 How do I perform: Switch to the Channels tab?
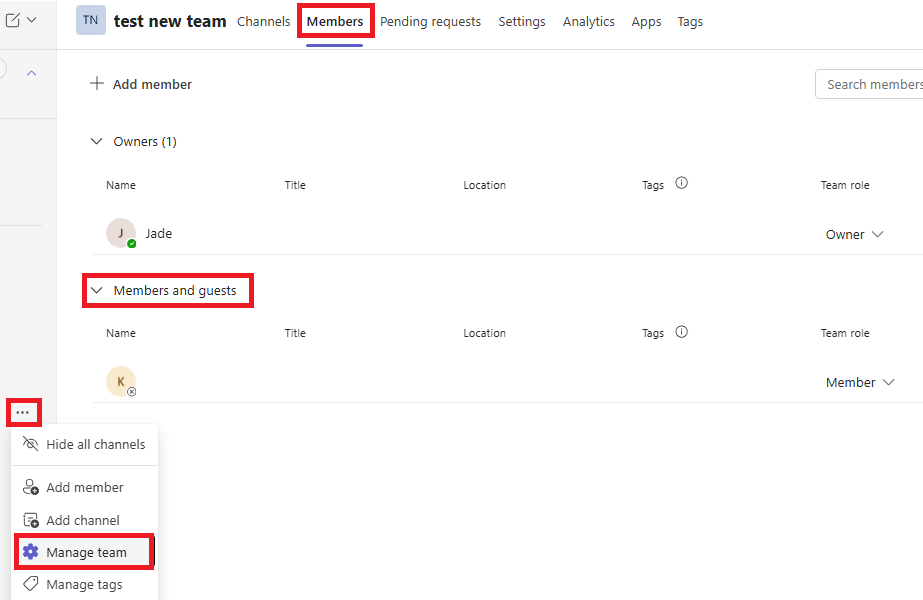tap(264, 22)
